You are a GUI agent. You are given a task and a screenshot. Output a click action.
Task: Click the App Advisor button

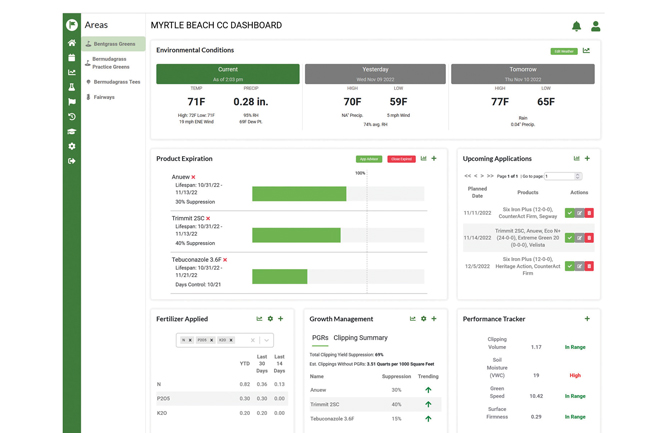pos(369,159)
